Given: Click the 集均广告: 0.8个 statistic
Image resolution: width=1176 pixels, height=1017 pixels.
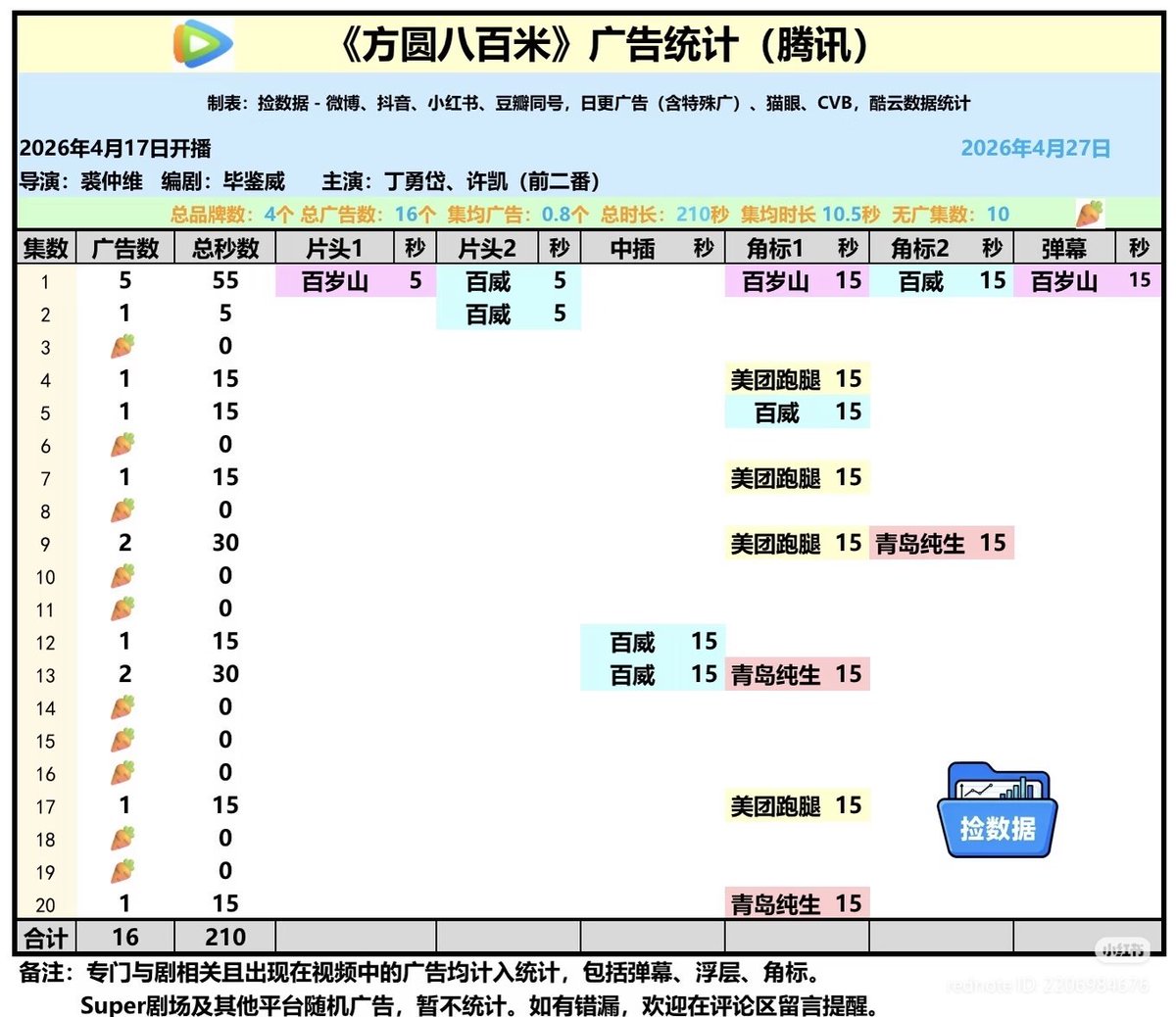Looking at the screenshot, I should pyautogui.click(x=518, y=215).
